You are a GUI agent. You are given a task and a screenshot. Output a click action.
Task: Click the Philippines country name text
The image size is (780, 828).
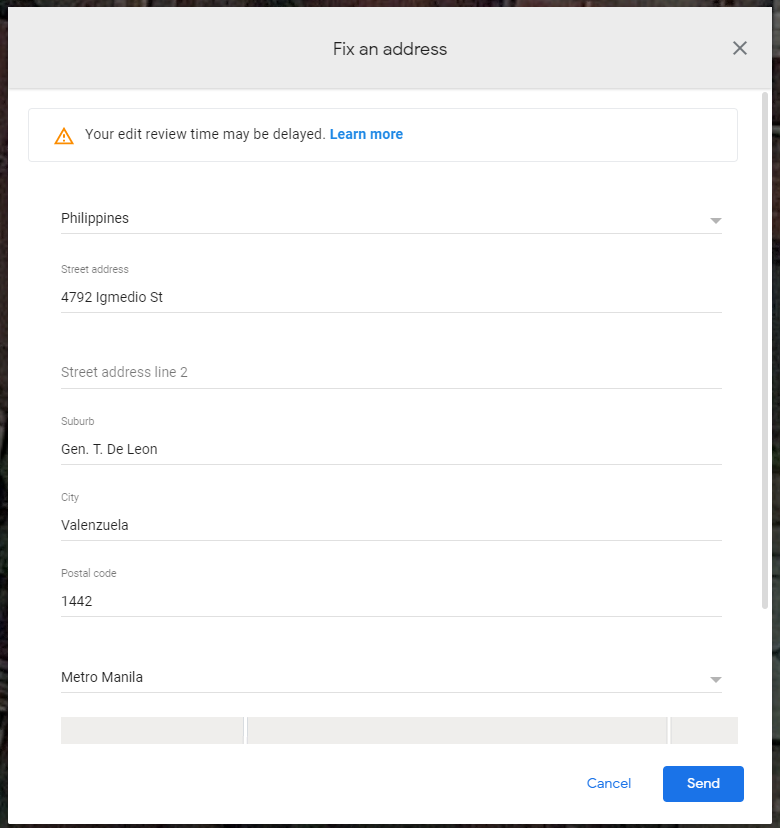coord(95,218)
